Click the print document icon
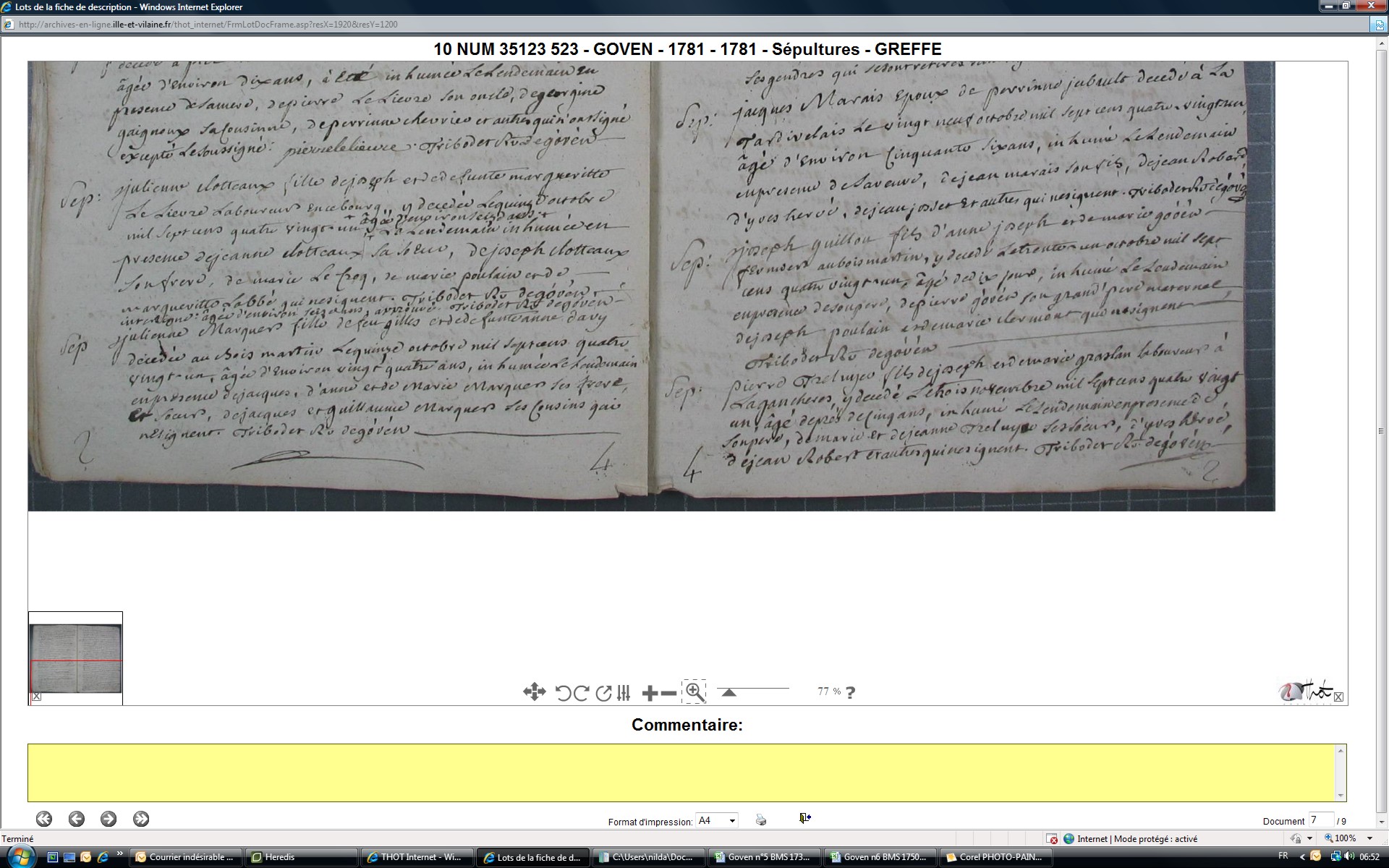The width and height of the screenshot is (1389, 868). coord(761,820)
